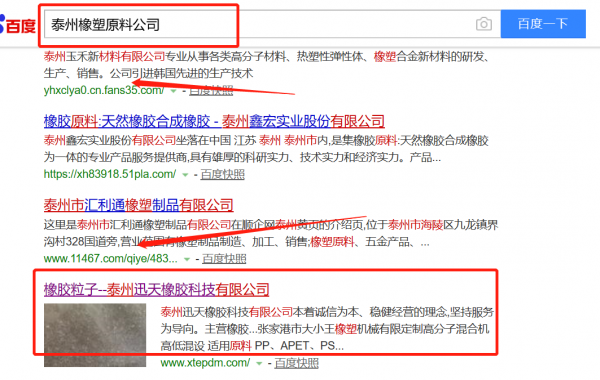Click the green URL www.xtepdm.com/
Image resolution: width=600 pixels, height=380 pixels.
point(205,363)
